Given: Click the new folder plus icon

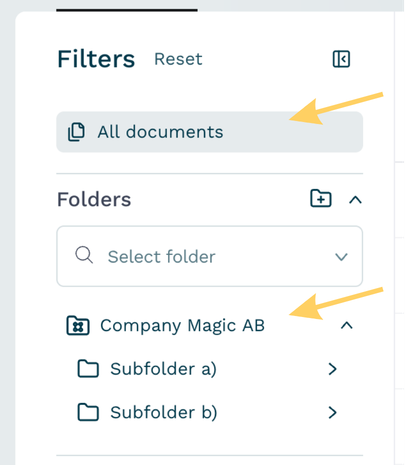Looking at the screenshot, I should [x=321, y=199].
